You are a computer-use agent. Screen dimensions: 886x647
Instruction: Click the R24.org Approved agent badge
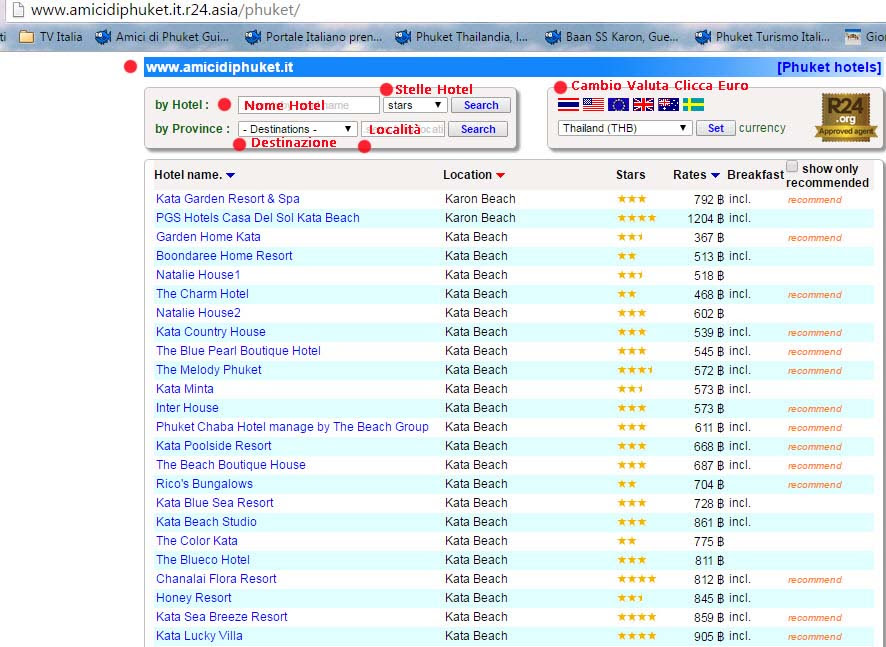845,117
